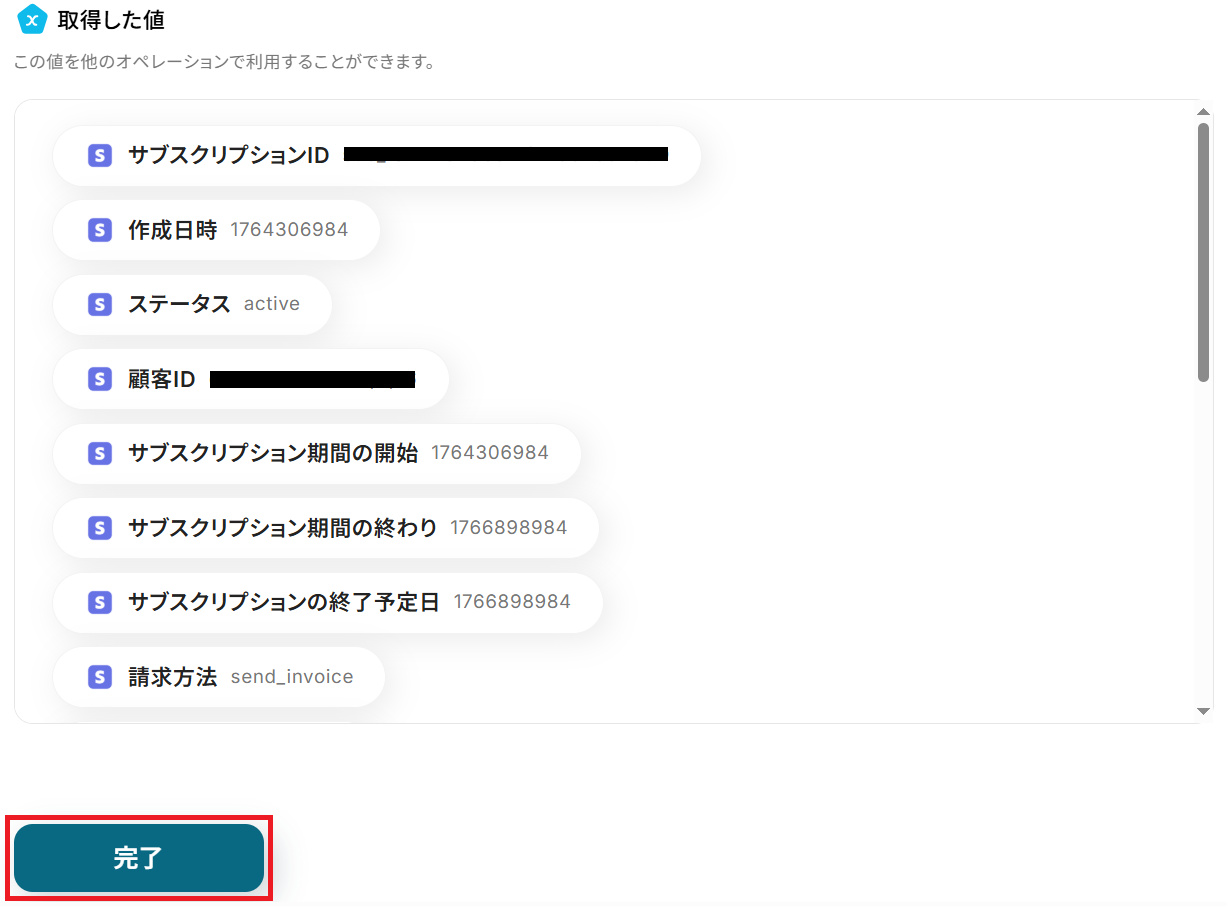The image size is (1227, 906).
Task: Click the Stripe icon next to 顧客ID
Action: (99, 379)
